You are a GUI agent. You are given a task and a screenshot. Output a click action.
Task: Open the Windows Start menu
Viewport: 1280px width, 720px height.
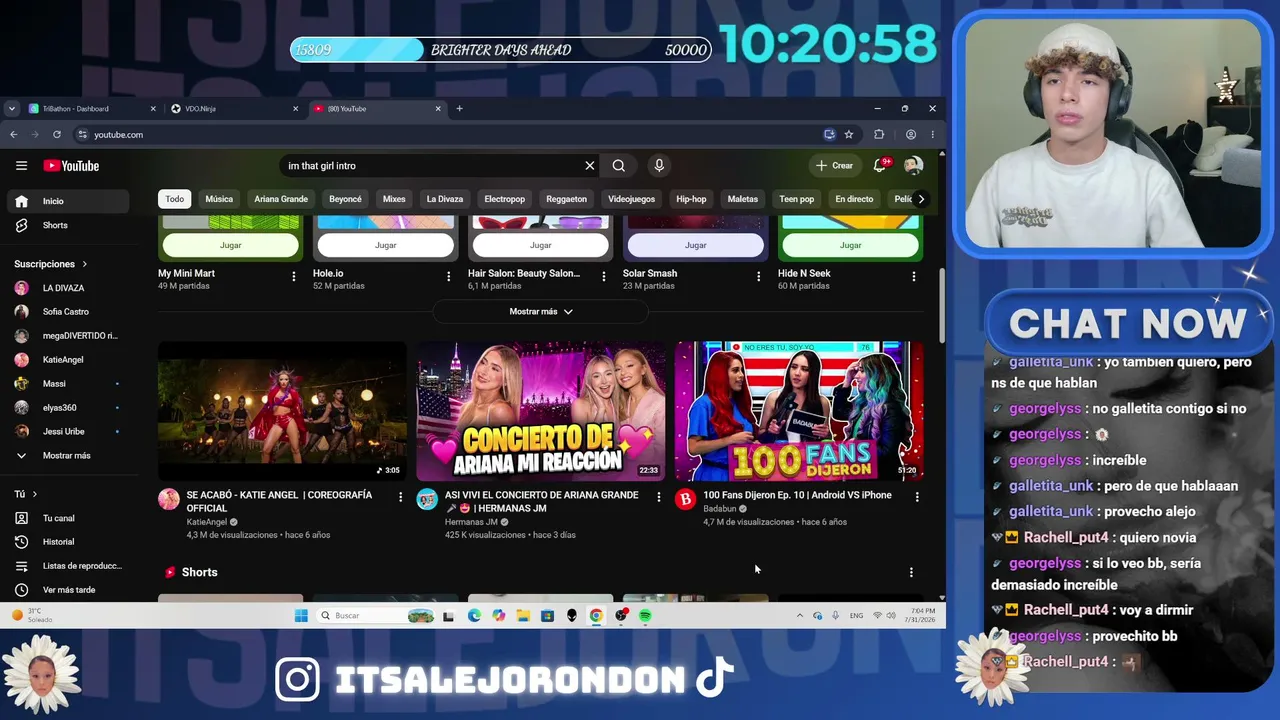tap(301, 616)
